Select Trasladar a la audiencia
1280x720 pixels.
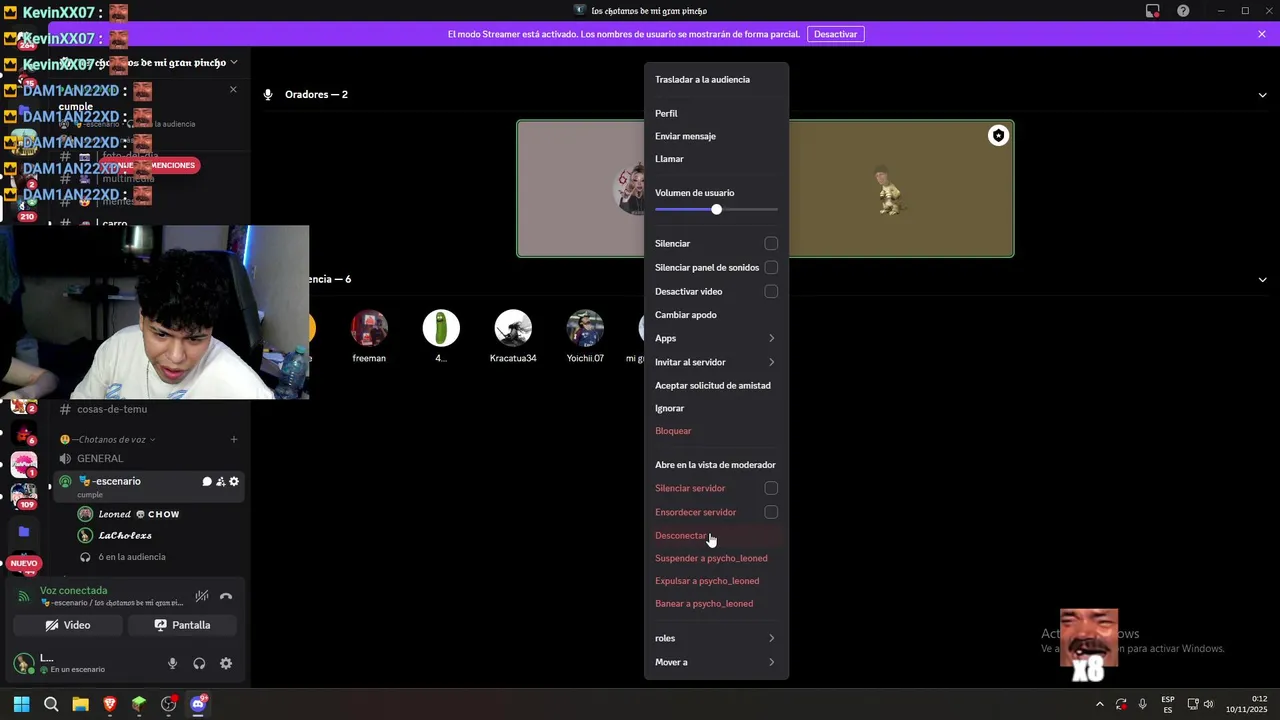(x=716, y=80)
